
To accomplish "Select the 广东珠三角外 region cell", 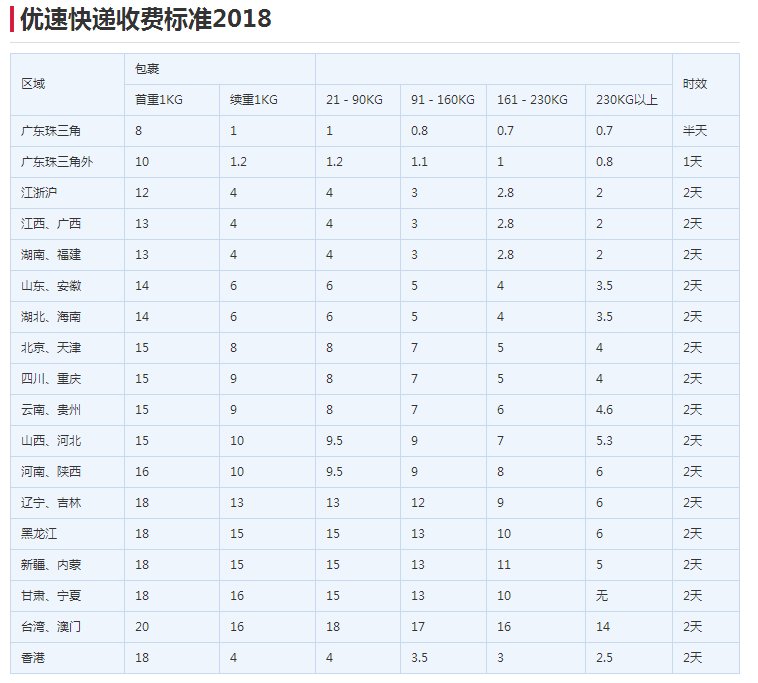I will click(56, 162).
